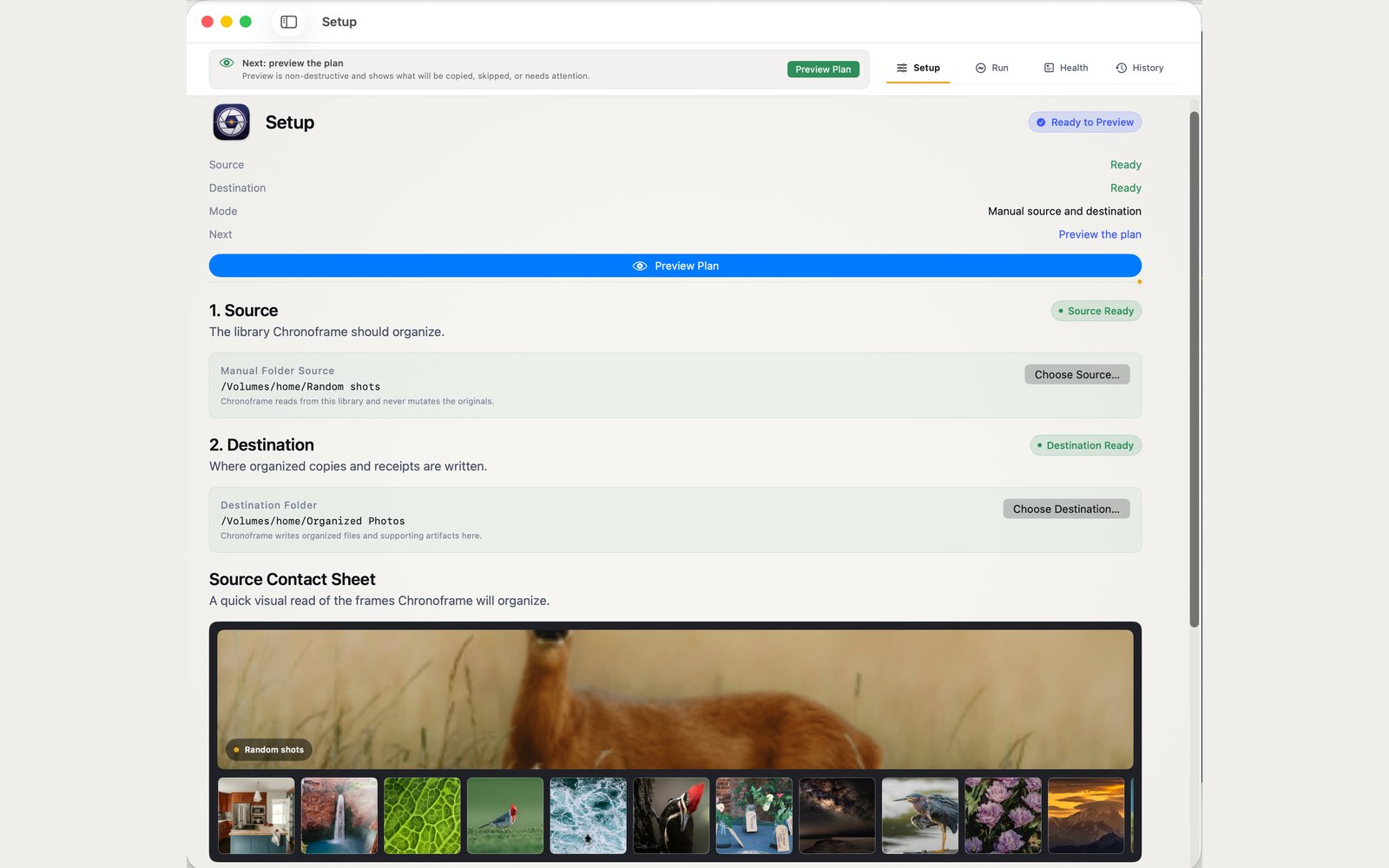Click the Random shots label chip
The image size is (1389, 868).
(268, 749)
